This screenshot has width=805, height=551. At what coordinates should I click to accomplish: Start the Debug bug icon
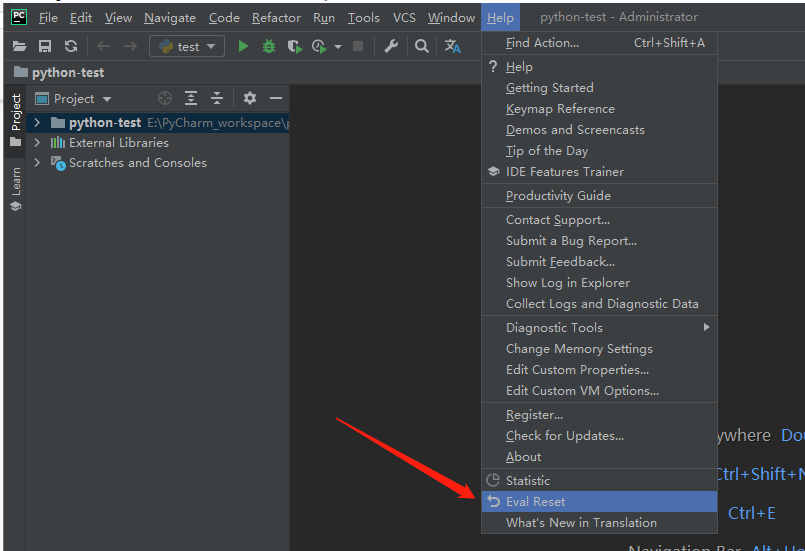coord(268,46)
